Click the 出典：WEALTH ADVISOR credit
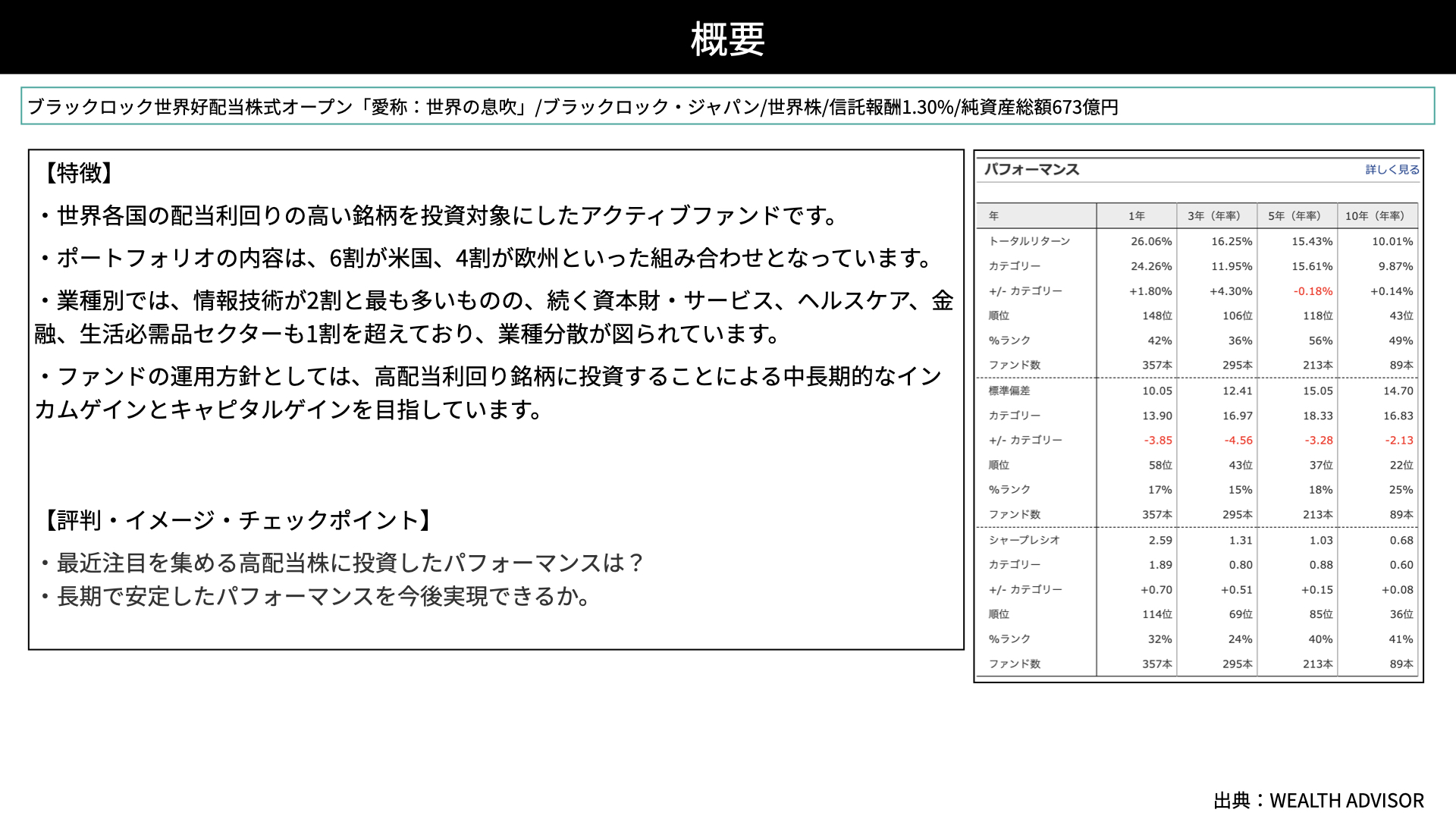 point(1319,801)
